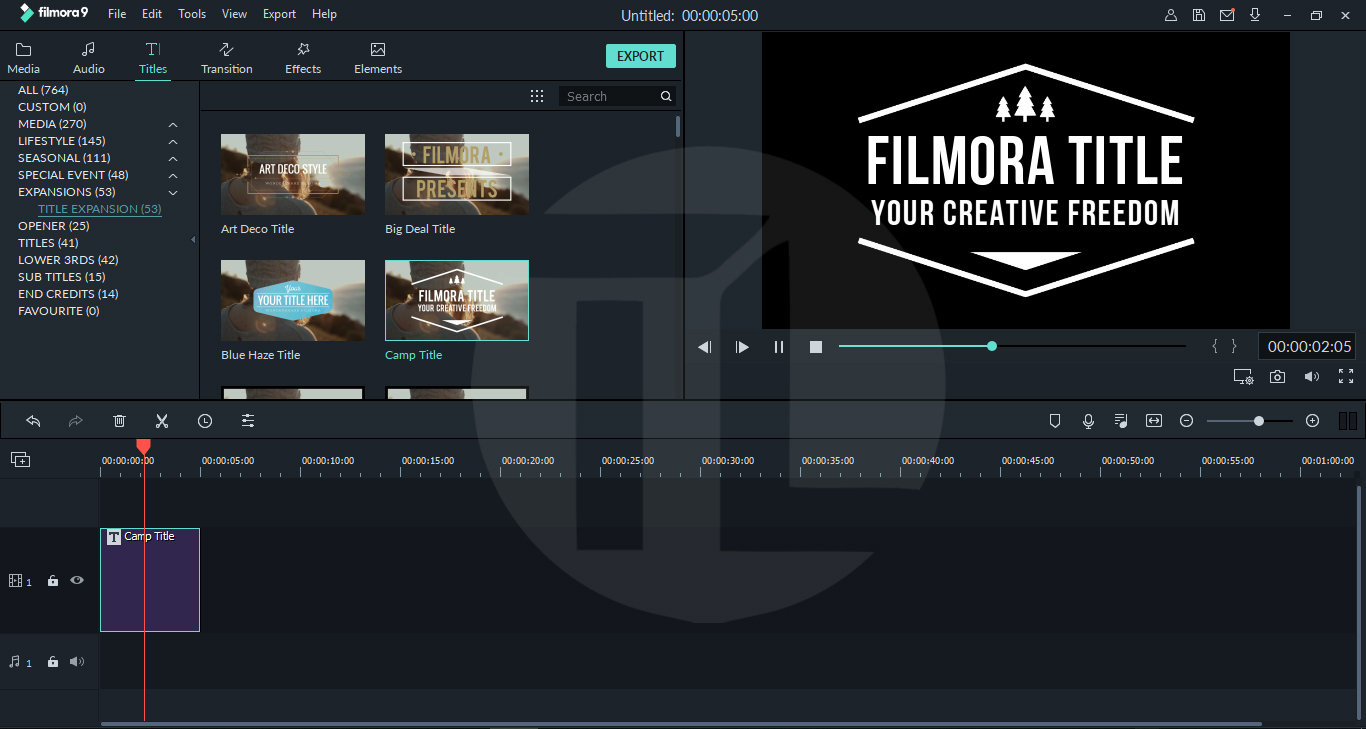Open the Export menu
Viewport: 1366px width, 729px height.
click(x=279, y=14)
